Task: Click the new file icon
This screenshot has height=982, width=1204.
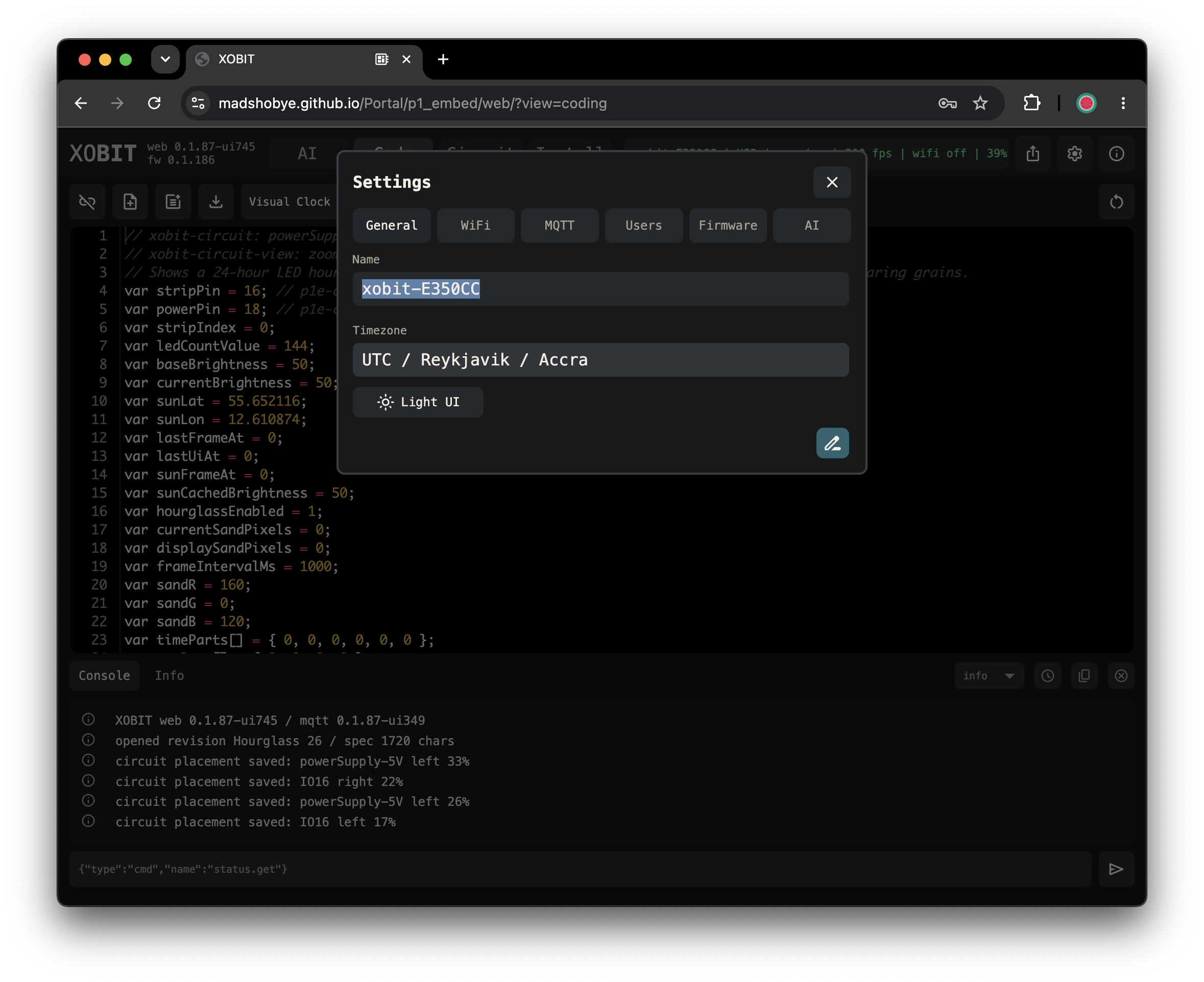Action: click(130, 202)
